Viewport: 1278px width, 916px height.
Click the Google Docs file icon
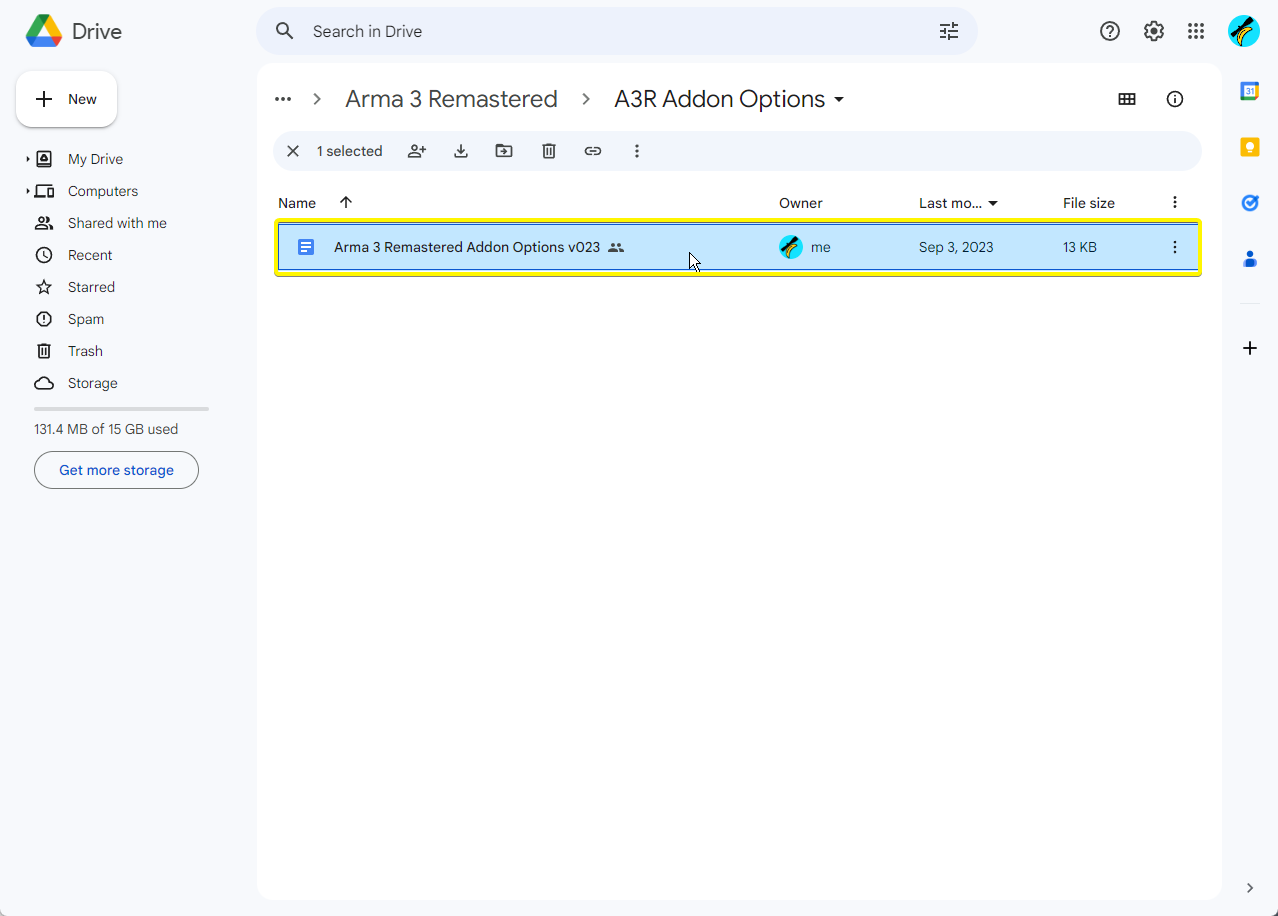point(307,247)
